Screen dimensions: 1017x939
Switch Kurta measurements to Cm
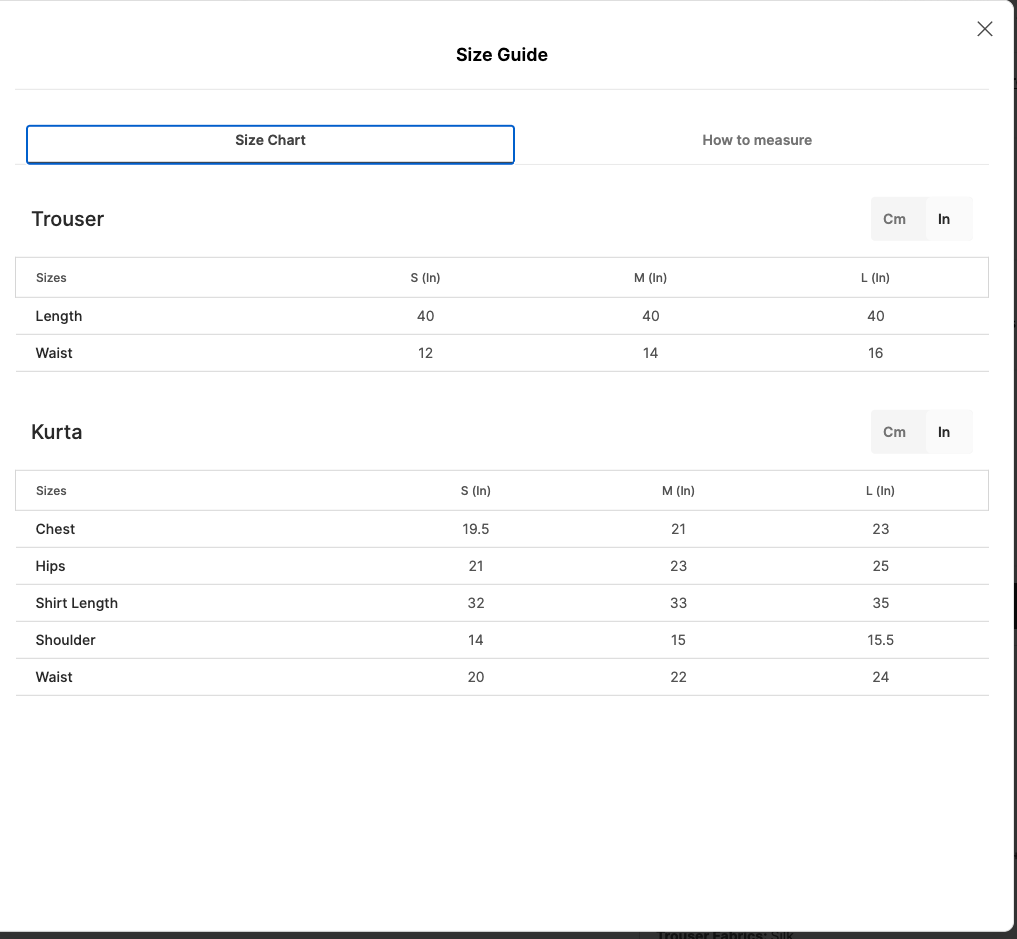pyautogui.click(x=894, y=432)
